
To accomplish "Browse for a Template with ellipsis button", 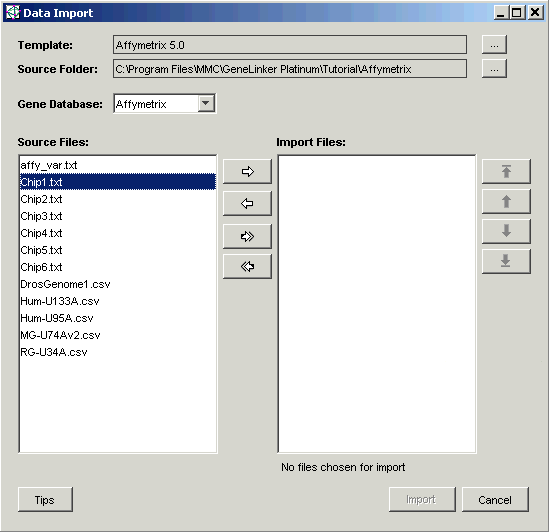I will (494, 44).
